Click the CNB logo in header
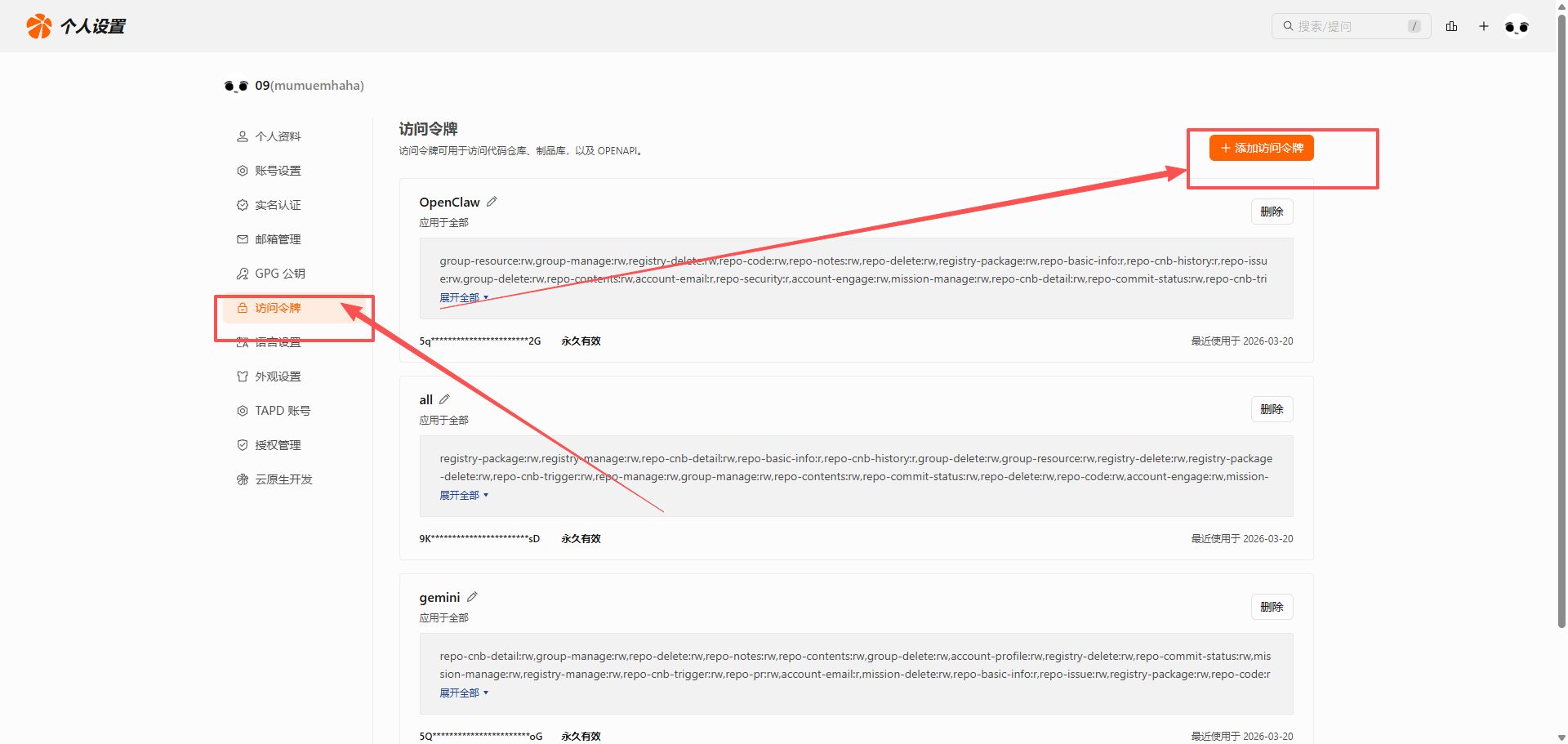Image resolution: width=1568 pixels, height=744 pixels. point(38,26)
